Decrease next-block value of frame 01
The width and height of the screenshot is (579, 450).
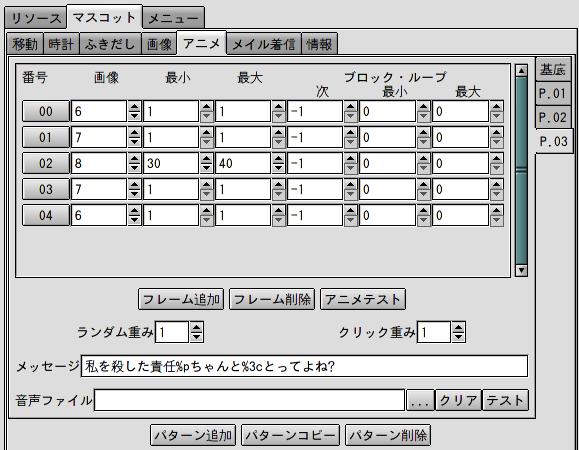[x=350, y=142]
